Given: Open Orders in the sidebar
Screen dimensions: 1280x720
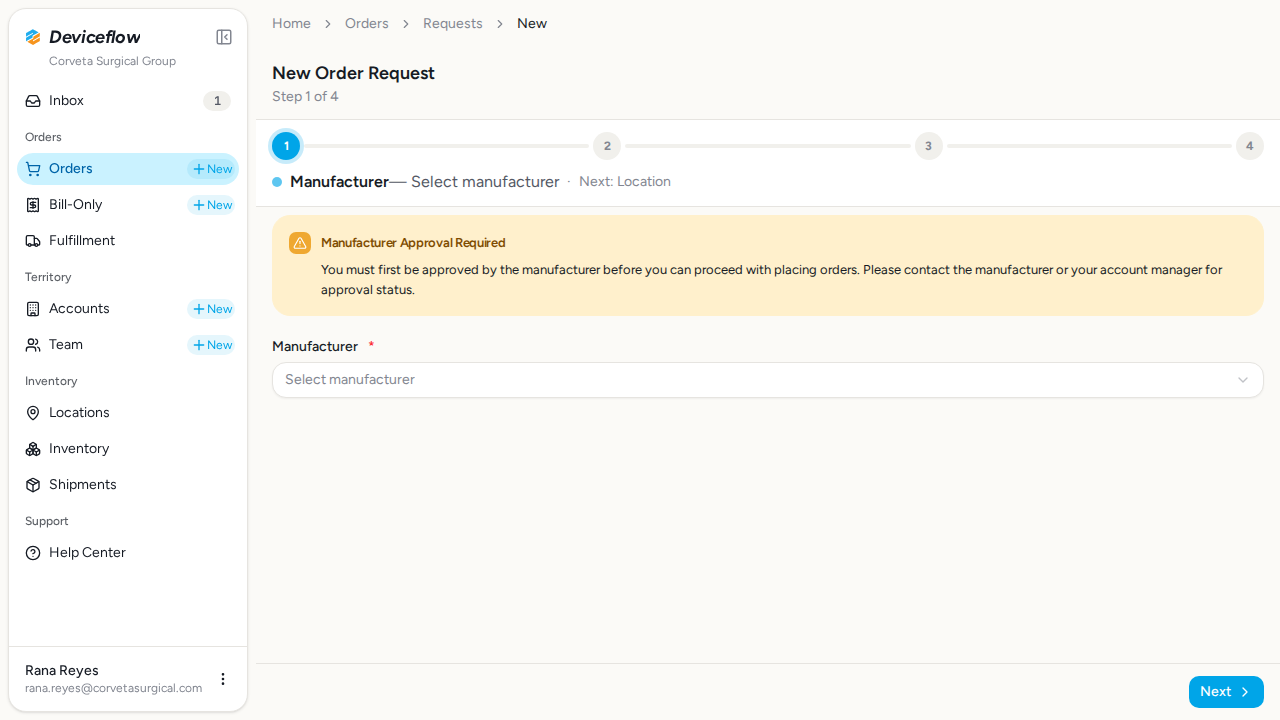Looking at the screenshot, I should pos(128,169).
